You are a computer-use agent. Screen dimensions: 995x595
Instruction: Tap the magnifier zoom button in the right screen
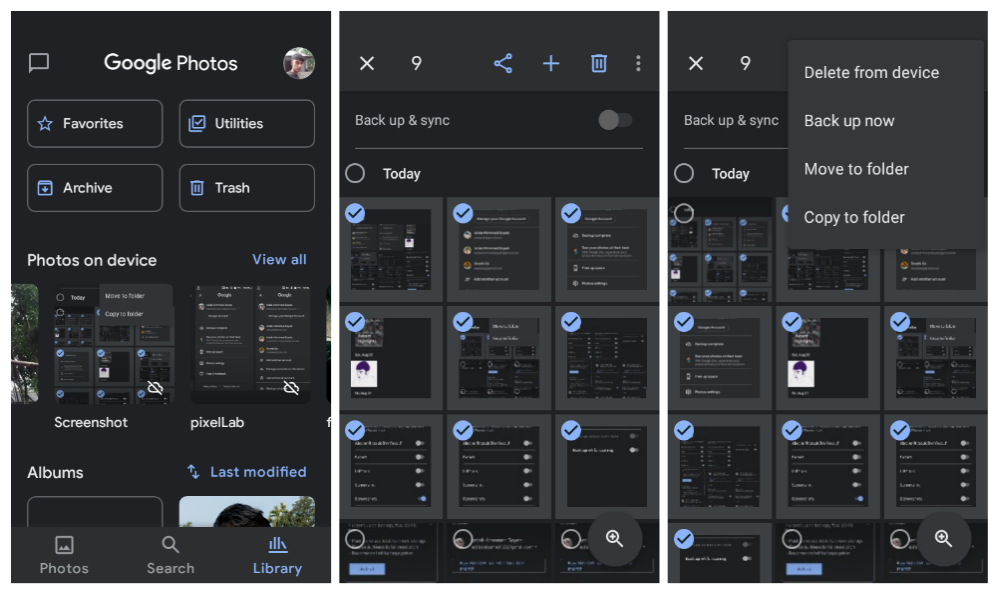pos(943,539)
